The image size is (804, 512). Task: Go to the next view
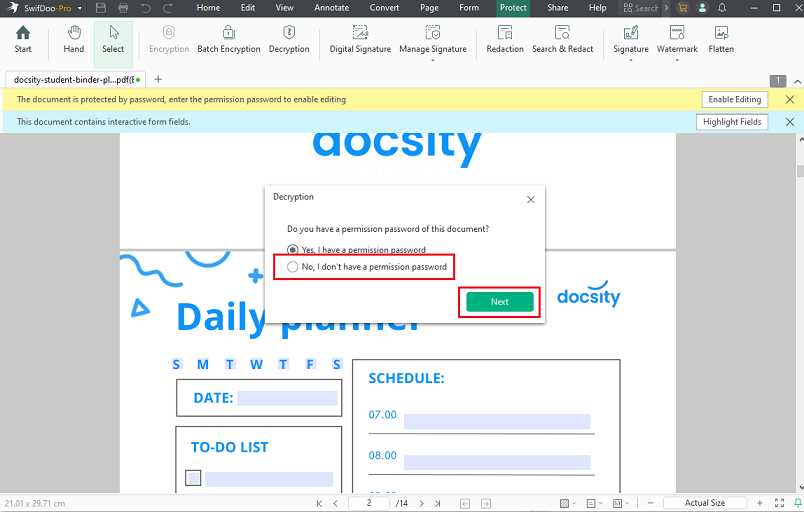coord(486,503)
